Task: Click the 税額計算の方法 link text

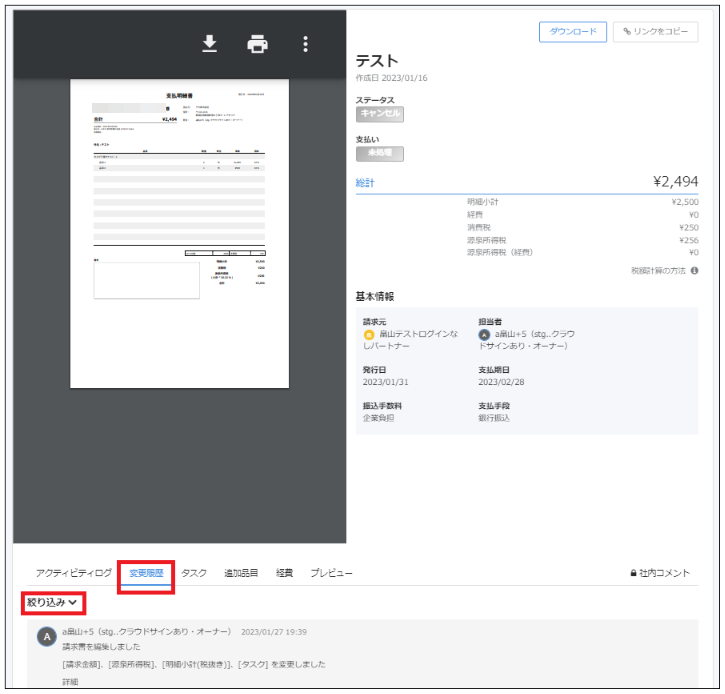Action: pyautogui.click(x=658, y=270)
